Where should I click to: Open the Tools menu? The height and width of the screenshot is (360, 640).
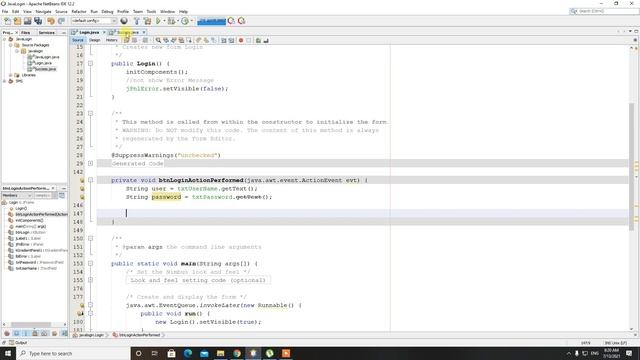(x=151, y=11)
